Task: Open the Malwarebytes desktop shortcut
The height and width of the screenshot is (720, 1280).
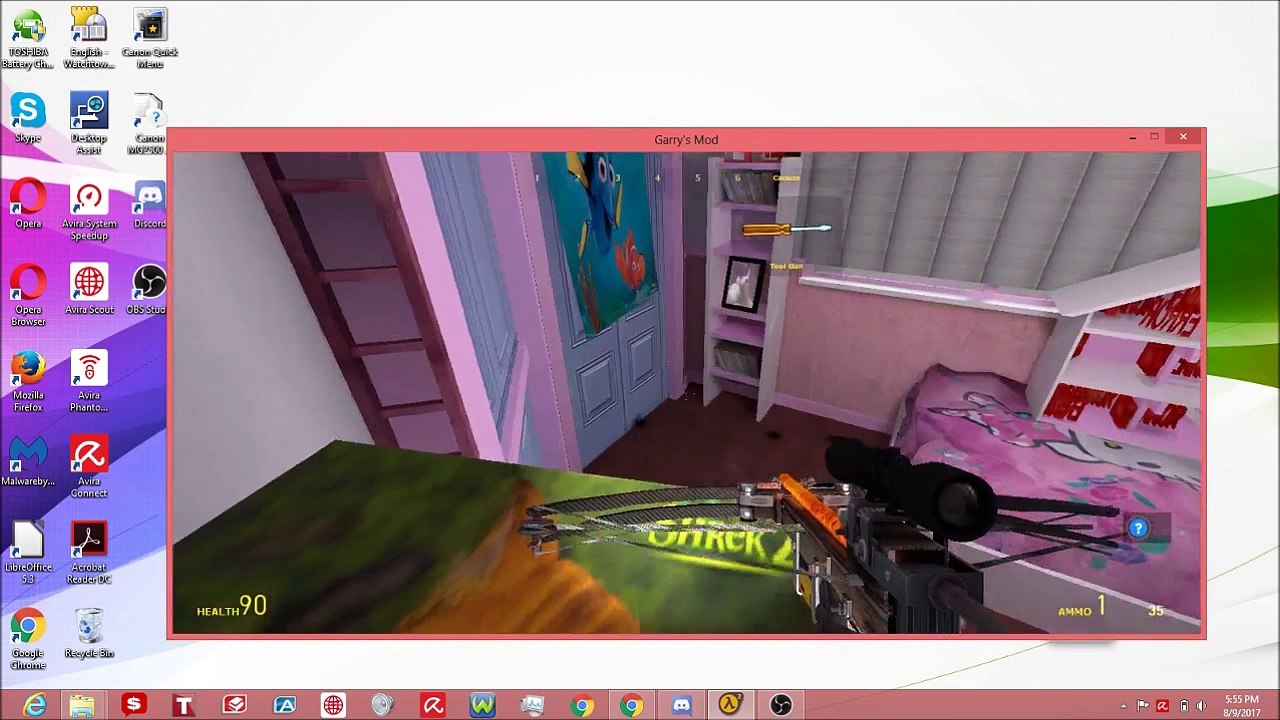Action: tap(28, 462)
